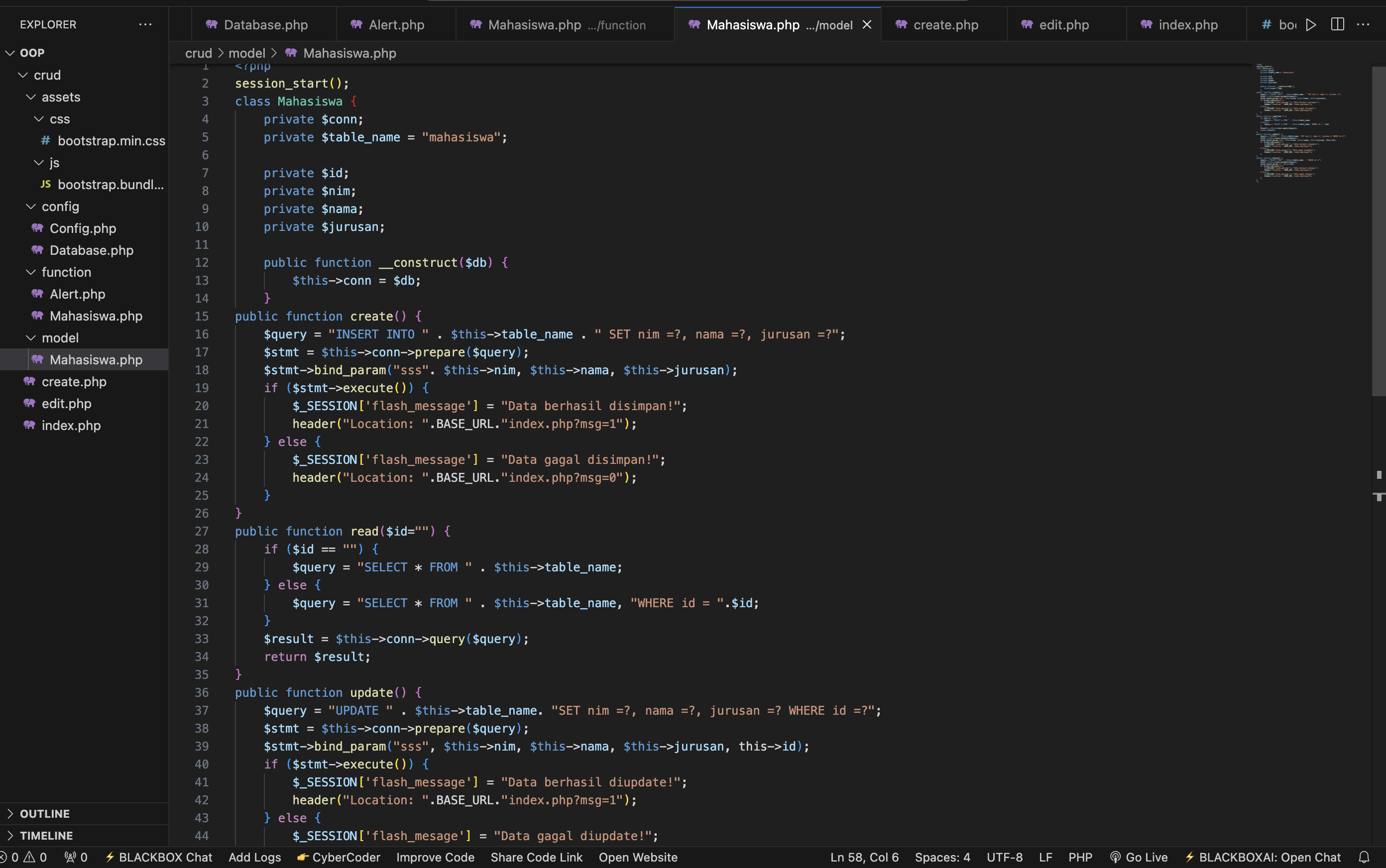Open Config.php from the Explorer

(x=83, y=228)
